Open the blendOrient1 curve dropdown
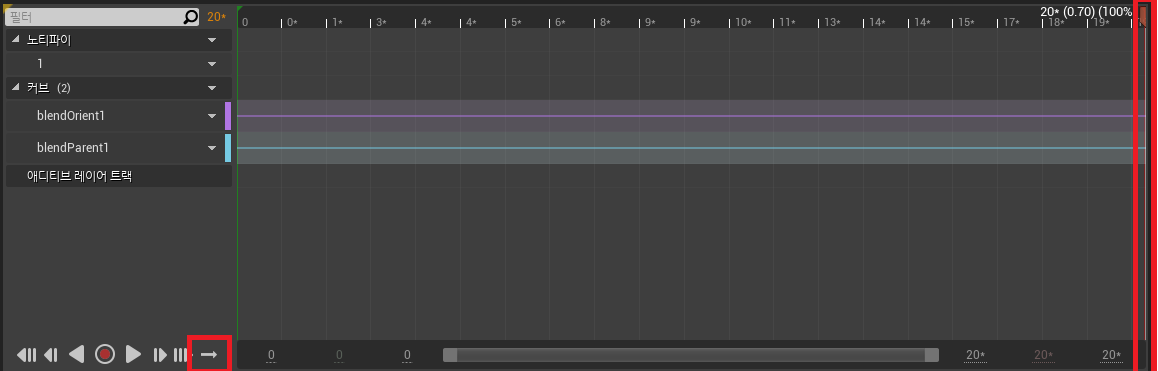The image size is (1158, 371). [x=212, y=116]
